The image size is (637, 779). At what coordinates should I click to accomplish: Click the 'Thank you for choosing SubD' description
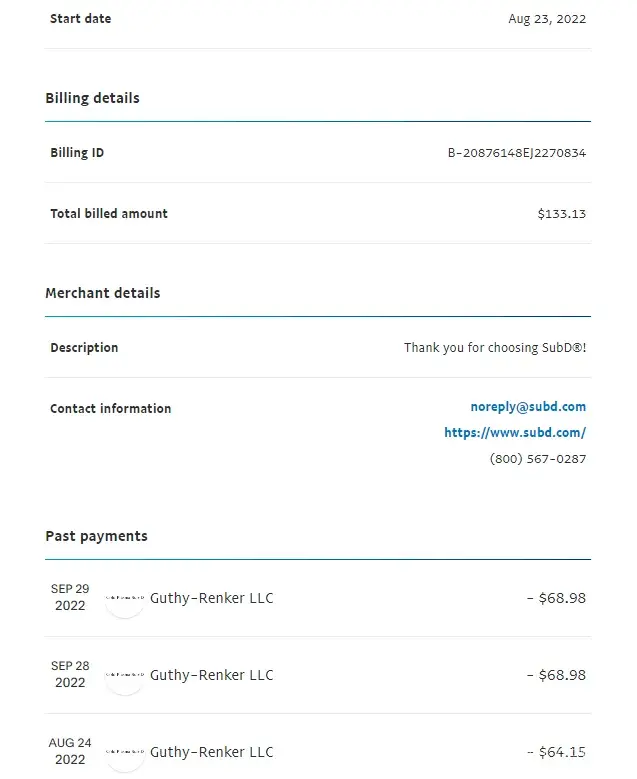tap(495, 348)
